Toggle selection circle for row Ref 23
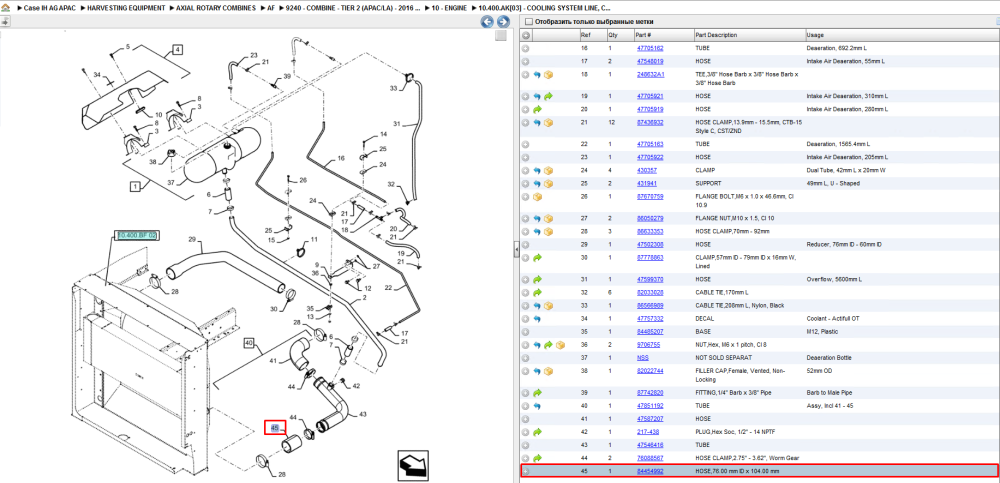This screenshot has height=483, width=1000. (526, 157)
